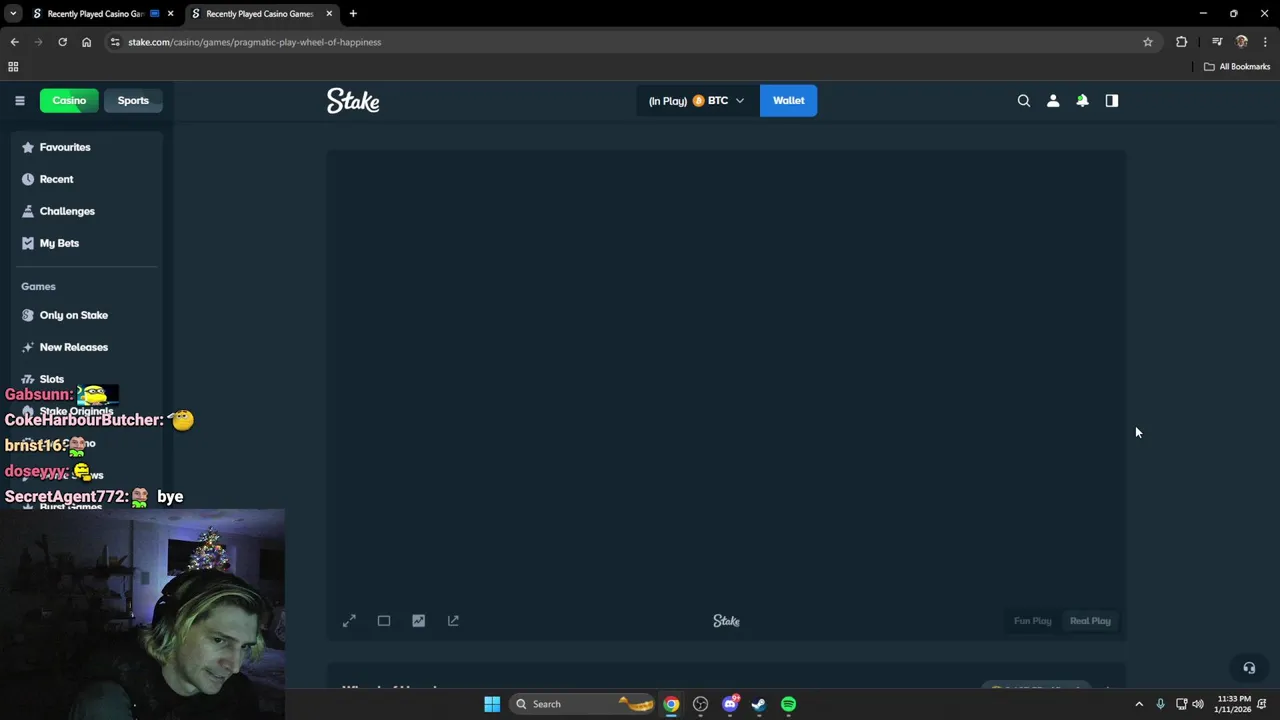This screenshot has height=720, width=1280.
Task: Open the Wallet button
Action: [788, 100]
